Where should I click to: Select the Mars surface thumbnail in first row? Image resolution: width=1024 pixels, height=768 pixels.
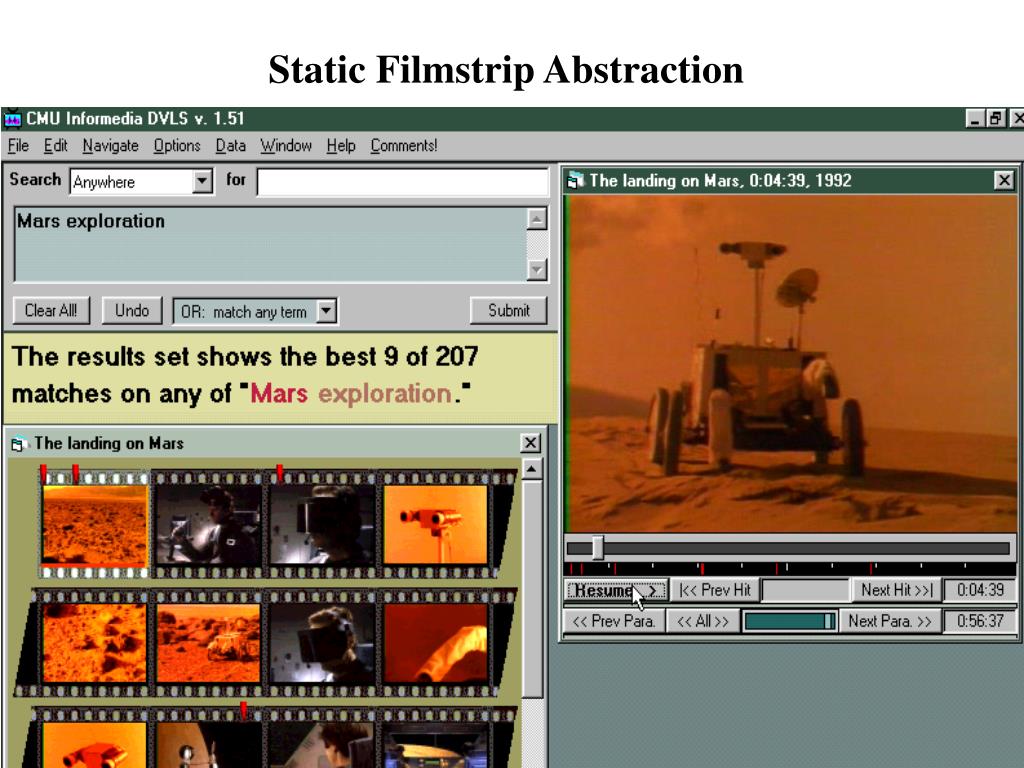(x=95, y=524)
